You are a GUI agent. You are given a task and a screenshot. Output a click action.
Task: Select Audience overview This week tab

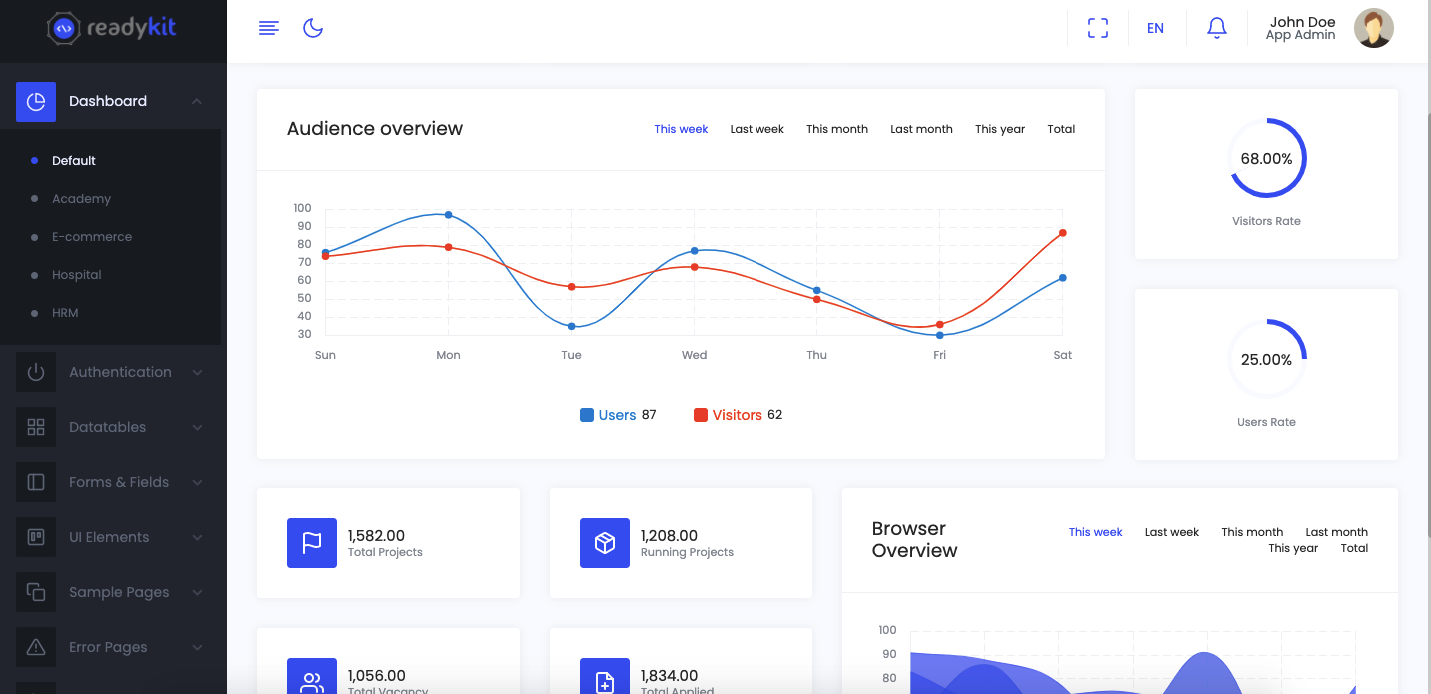[681, 129]
